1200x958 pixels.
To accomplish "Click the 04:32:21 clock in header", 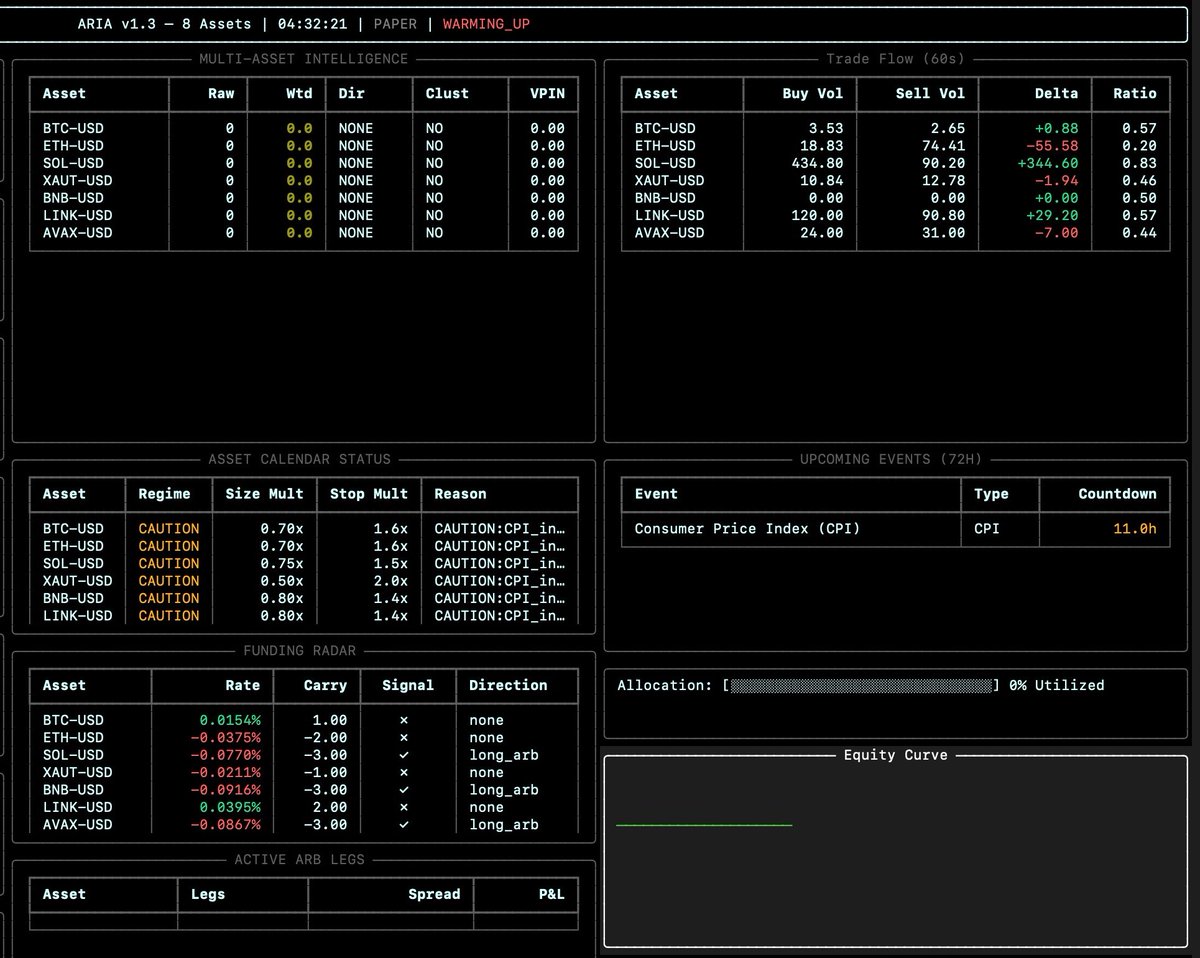I will tap(313, 23).
